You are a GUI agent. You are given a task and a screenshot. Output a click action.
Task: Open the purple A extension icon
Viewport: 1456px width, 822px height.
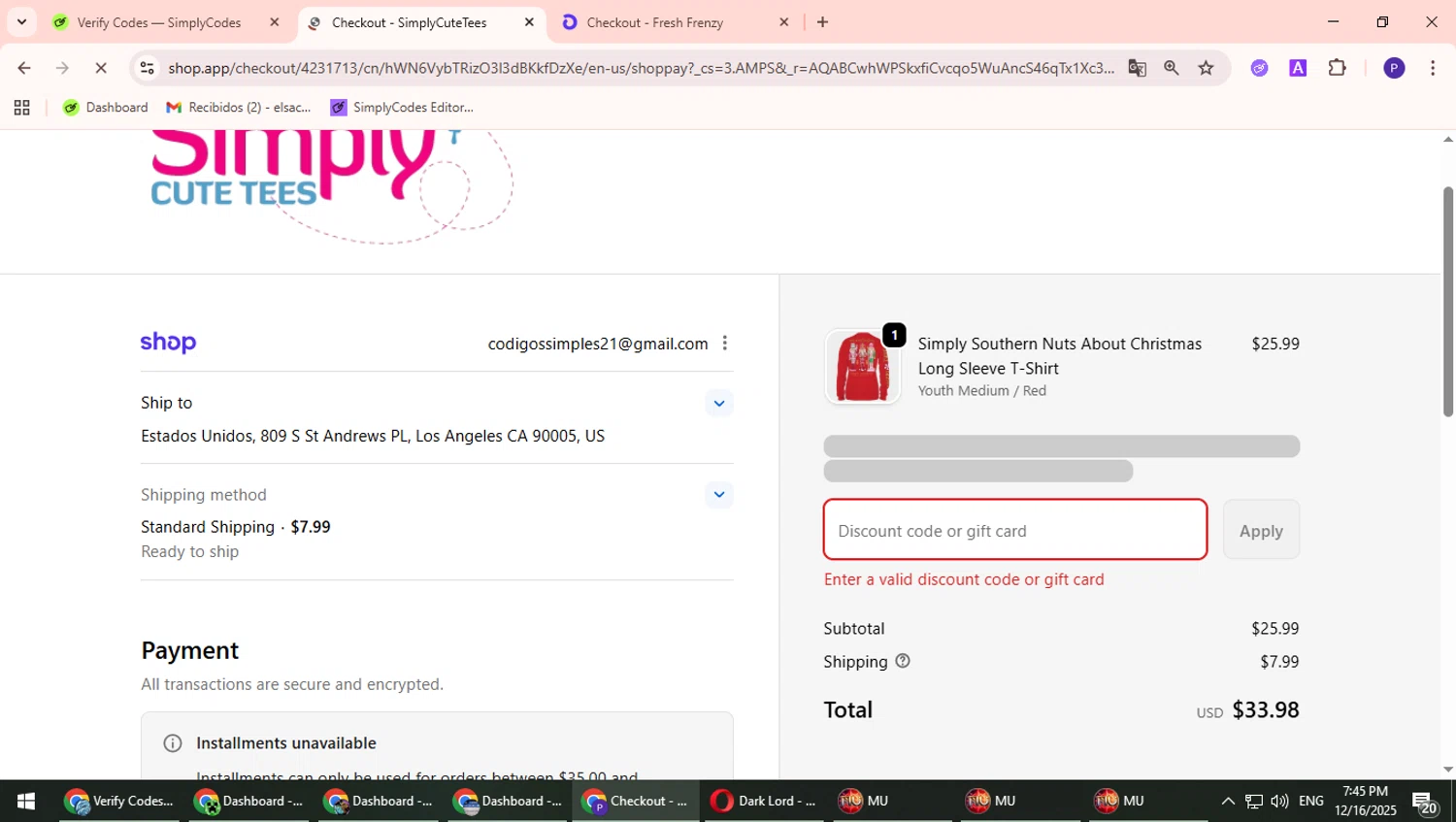point(1298,68)
